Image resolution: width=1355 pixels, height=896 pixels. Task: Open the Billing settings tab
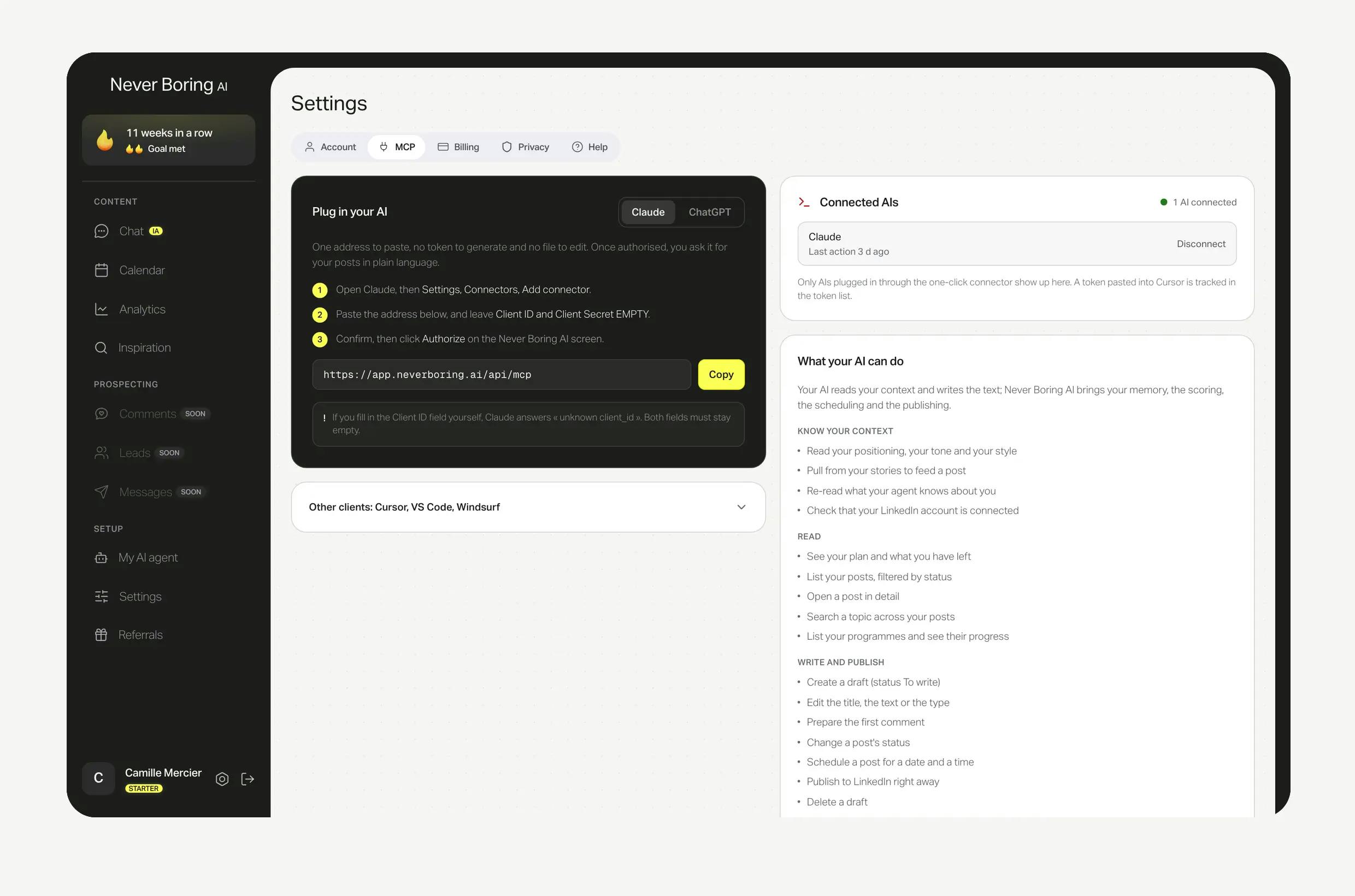(458, 147)
